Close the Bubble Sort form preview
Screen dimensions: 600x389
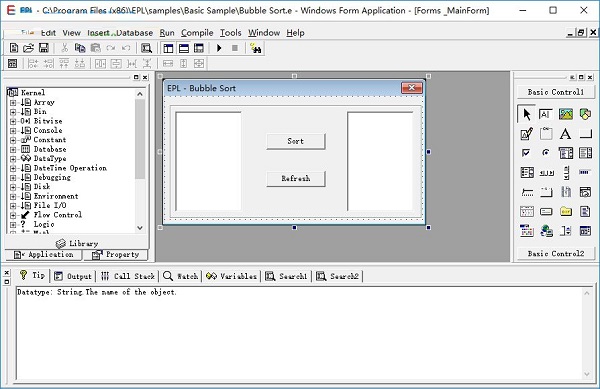point(412,88)
